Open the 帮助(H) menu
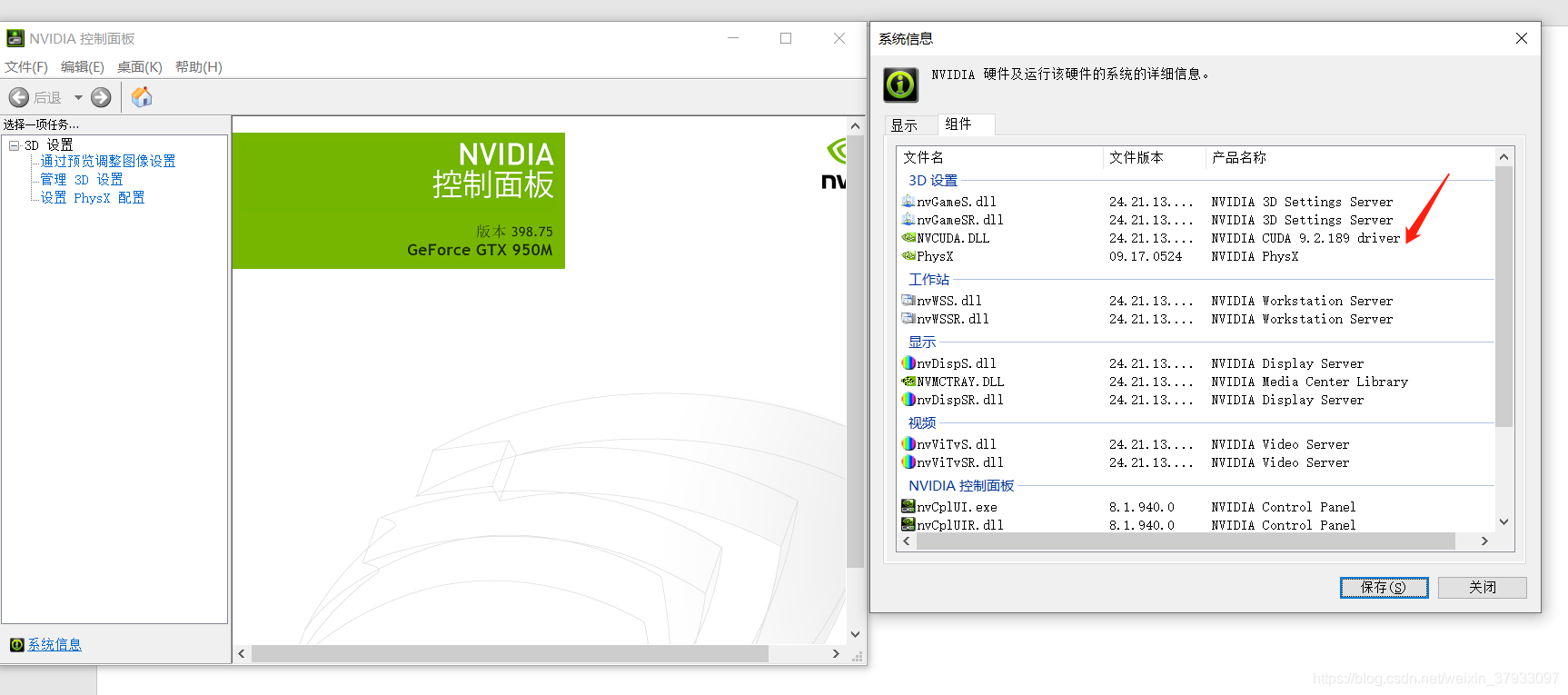Image resolution: width=1568 pixels, height=695 pixels. click(199, 67)
